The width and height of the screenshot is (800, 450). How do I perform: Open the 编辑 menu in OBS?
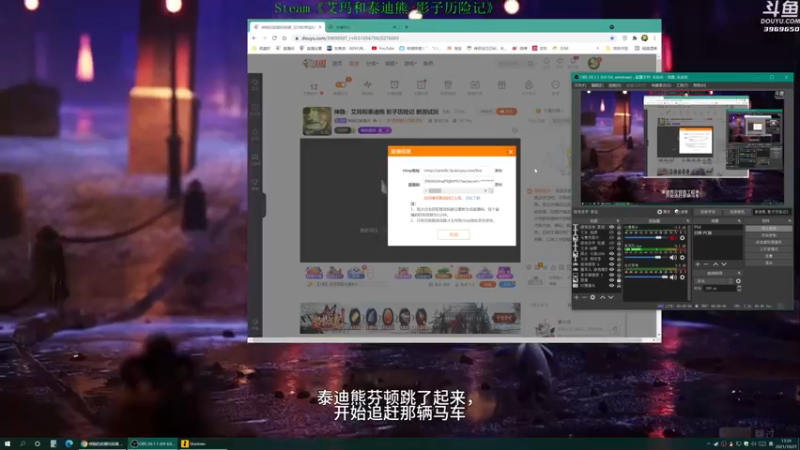coord(596,85)
